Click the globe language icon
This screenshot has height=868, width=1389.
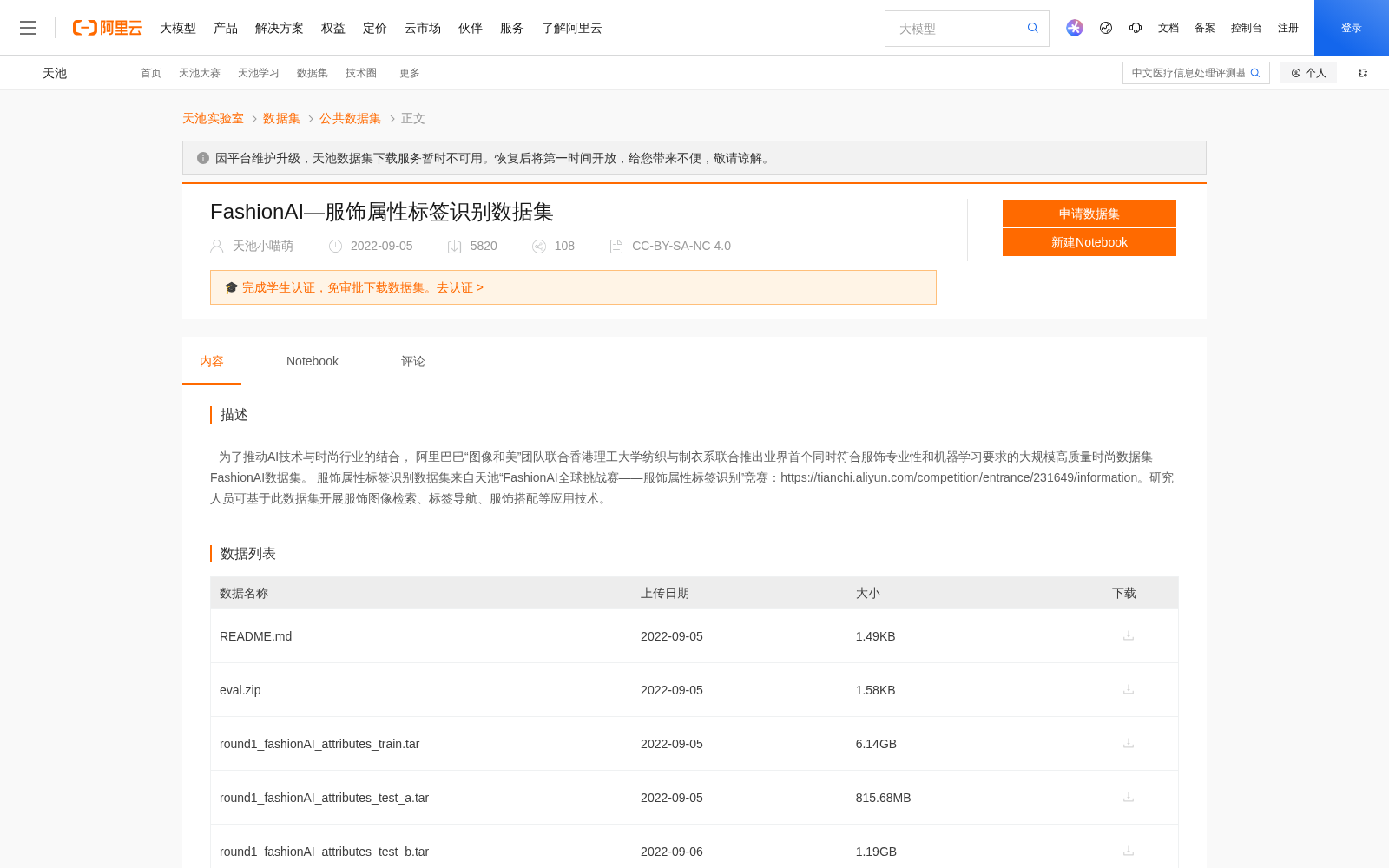coord(1106,28)
